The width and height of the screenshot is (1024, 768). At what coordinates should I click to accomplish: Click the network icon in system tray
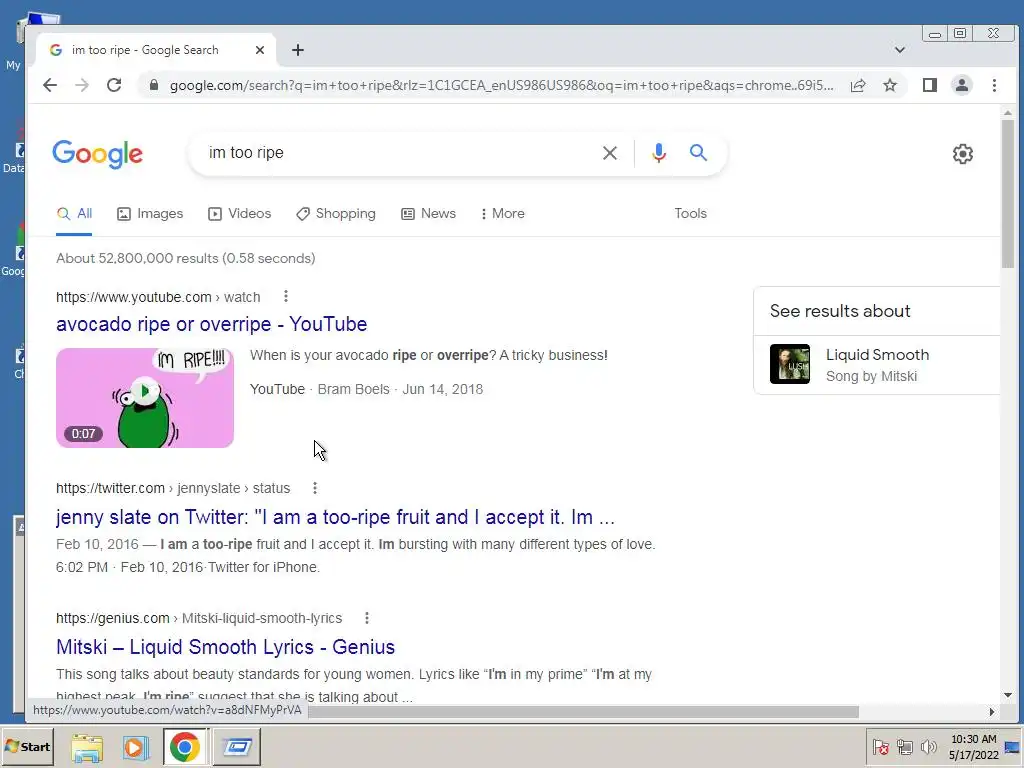click(x=904, y=747)
